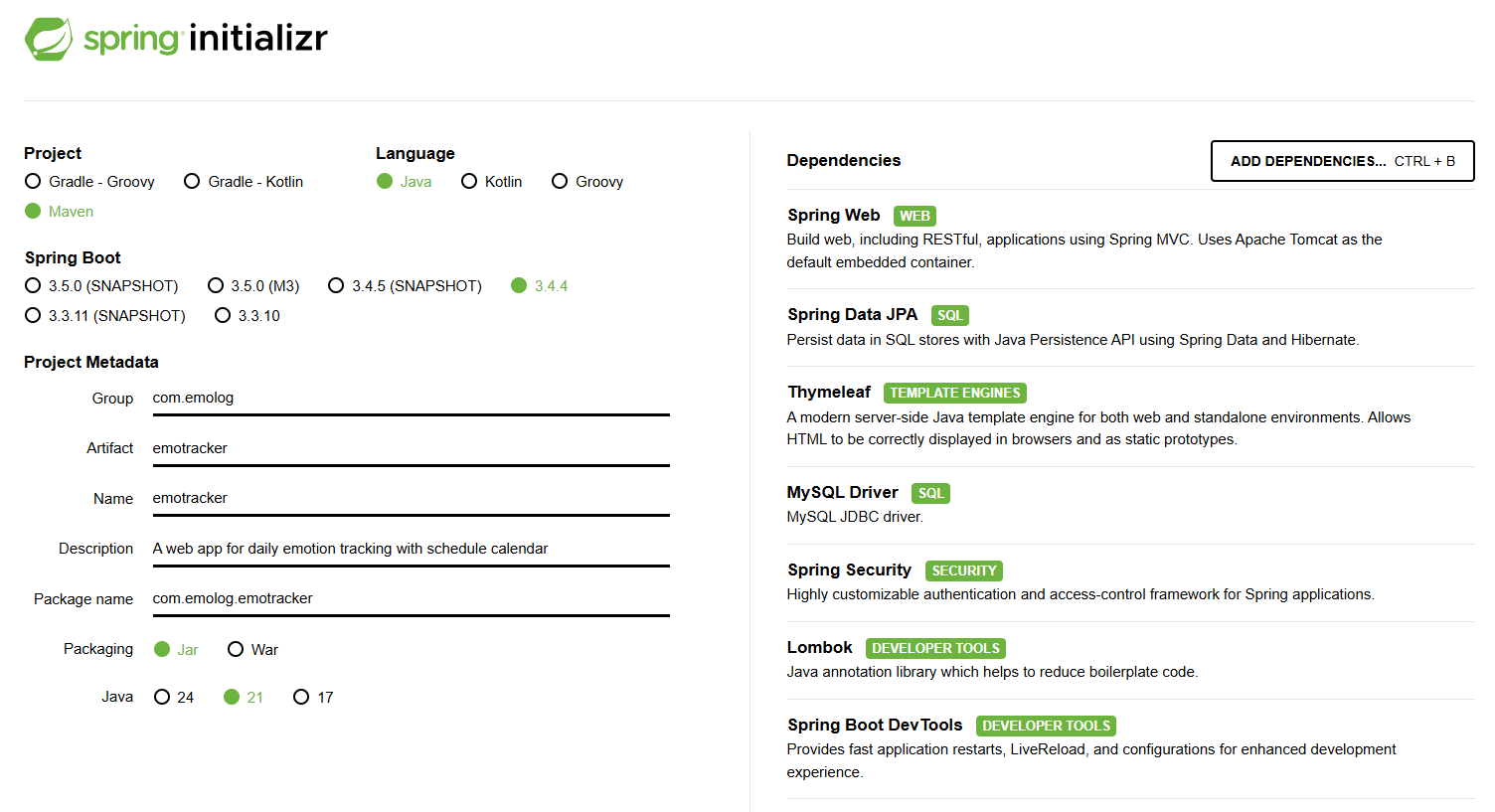The height and width of the screenshot is (812, 1495).
Task: Click DEVELOPER TOOLS badge beside Spring Boot DevTools
Action: click(1046, 726)
